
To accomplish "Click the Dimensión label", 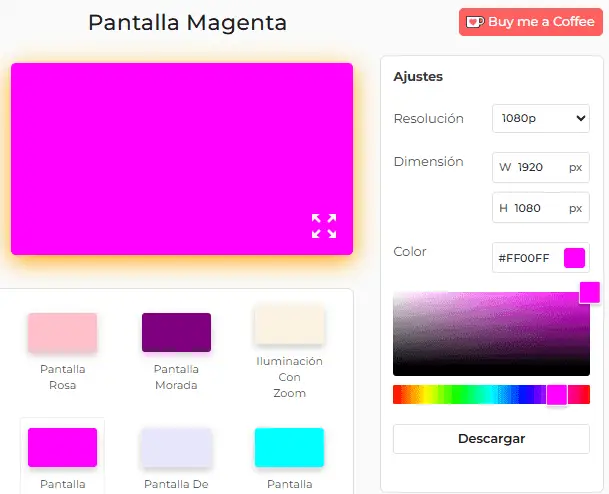I will pyautogui.click(x=428, y=162).
